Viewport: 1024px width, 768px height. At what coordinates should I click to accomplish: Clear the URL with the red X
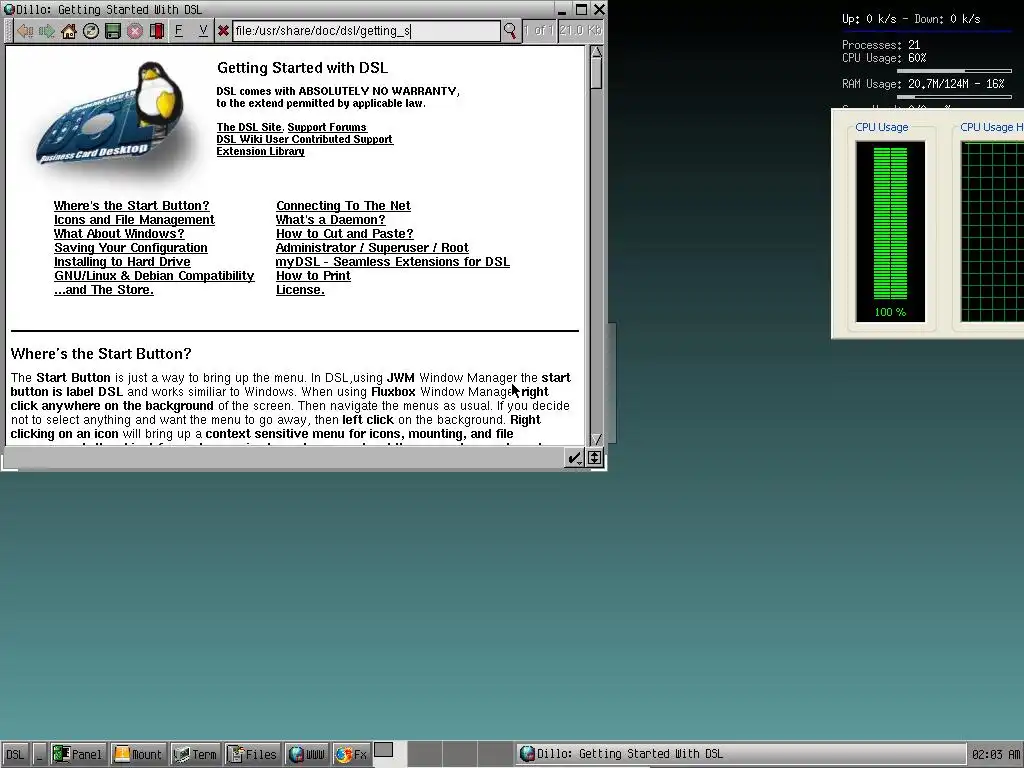tap(223, 31)
